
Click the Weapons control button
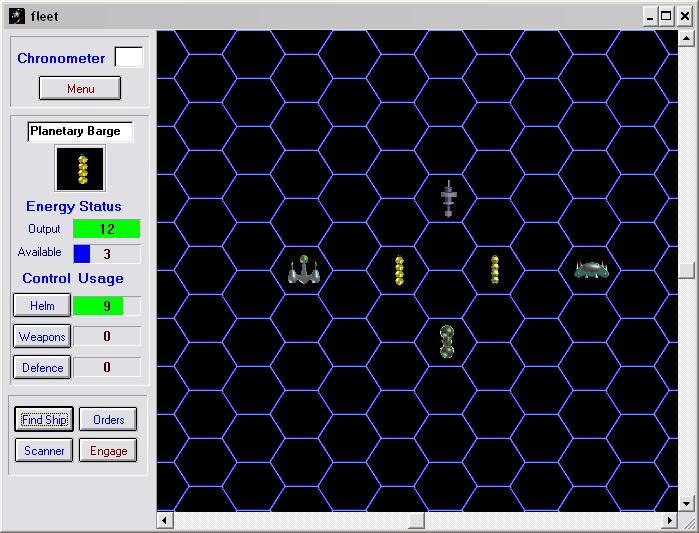pyautogui.click(x=42, y=336)
